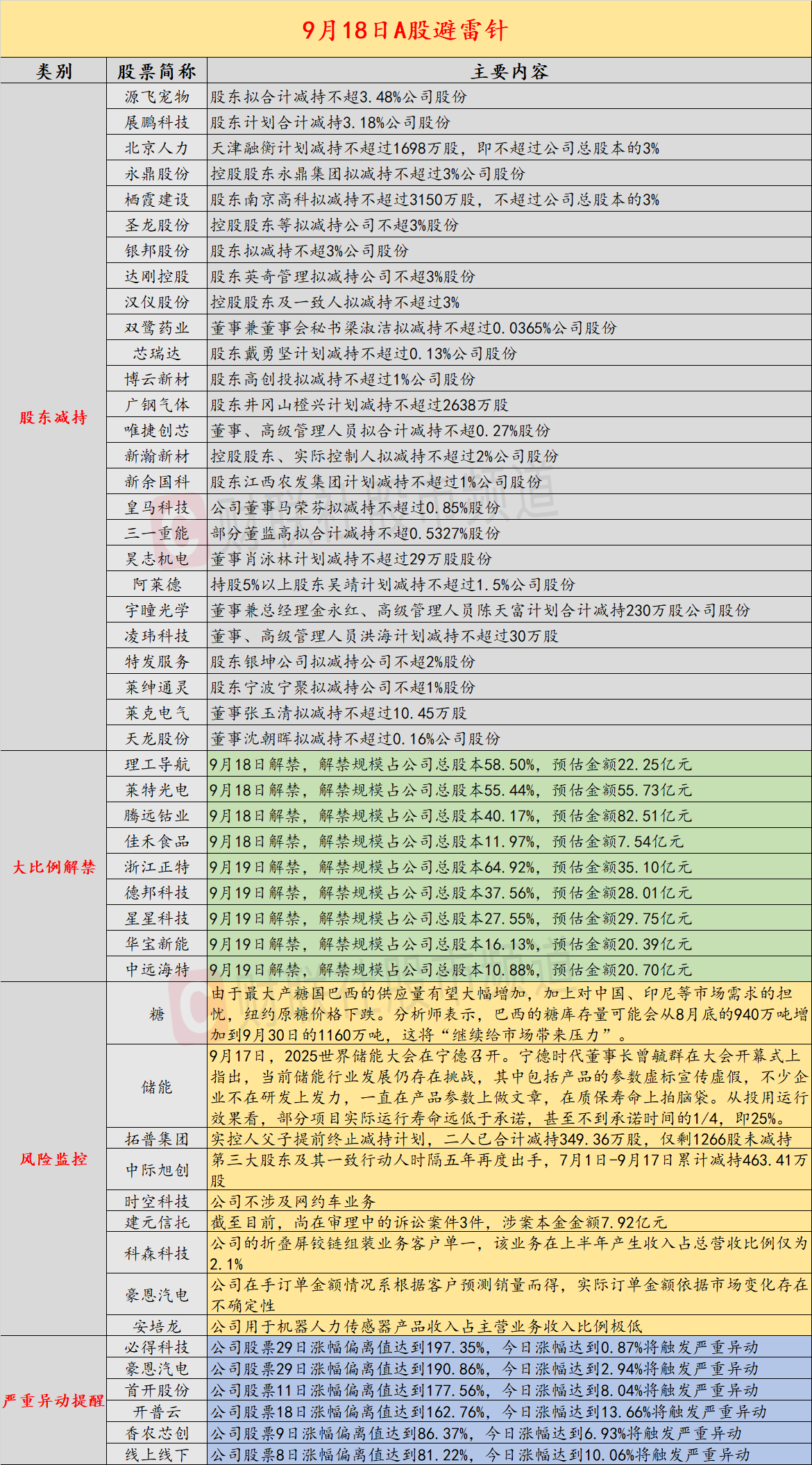This screenshot has height=1465, width=812.
Task: Click the 北京人力 stock name cell
Action: coord(157,148)
